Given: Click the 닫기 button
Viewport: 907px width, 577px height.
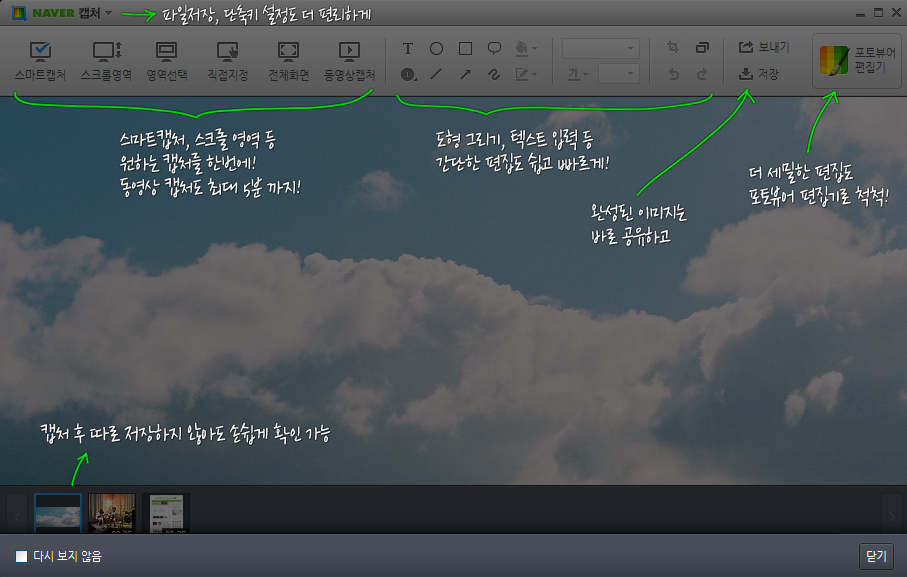Looking at the screenshot, I should click(x=877, y=557).
